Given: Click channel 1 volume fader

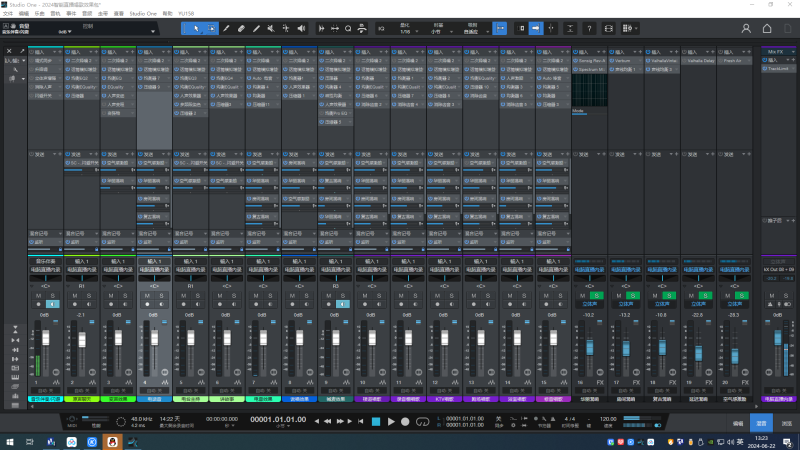Looking at the screenshot, I should (46, 338).
